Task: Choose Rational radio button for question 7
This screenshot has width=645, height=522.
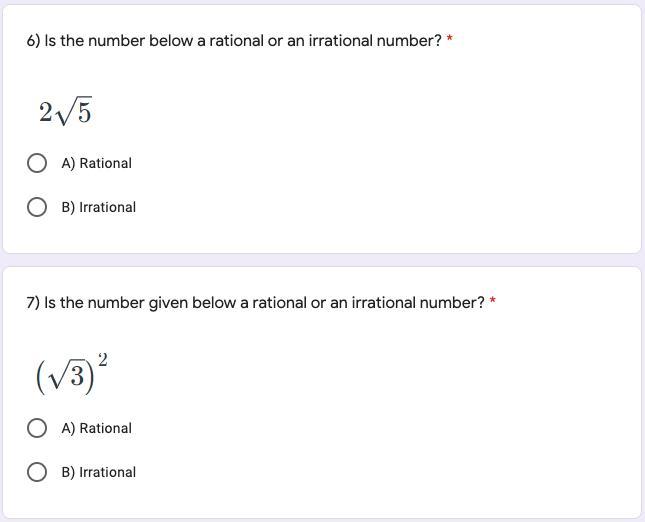Action: pos(37,428)
